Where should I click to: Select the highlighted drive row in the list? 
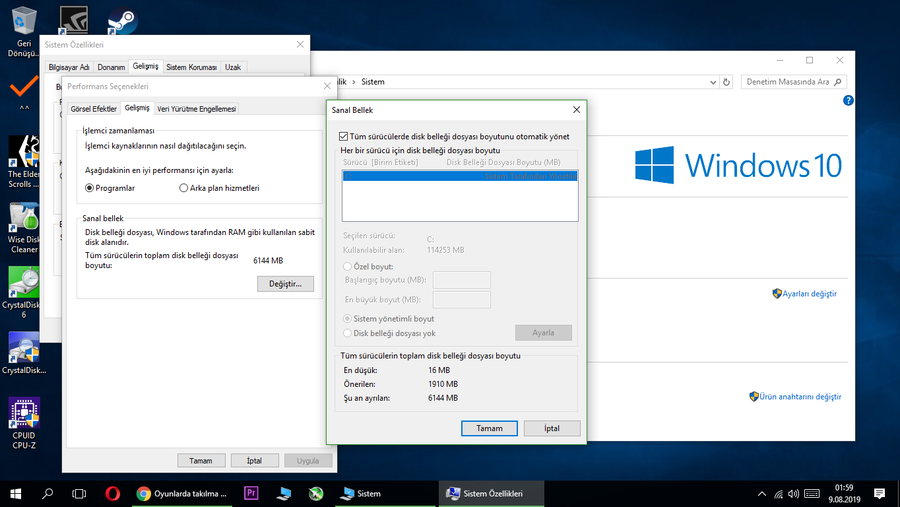459,175
